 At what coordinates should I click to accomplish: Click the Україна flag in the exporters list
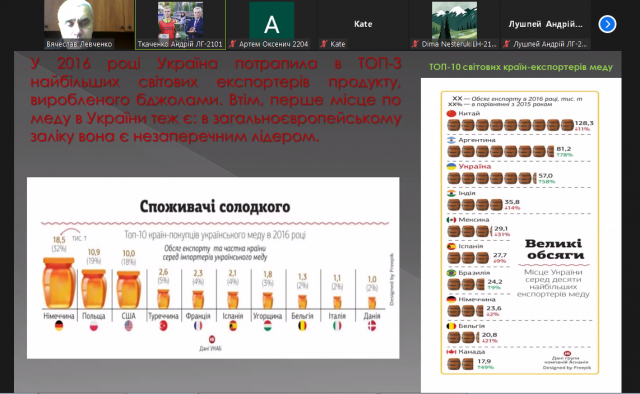(451, 167)
